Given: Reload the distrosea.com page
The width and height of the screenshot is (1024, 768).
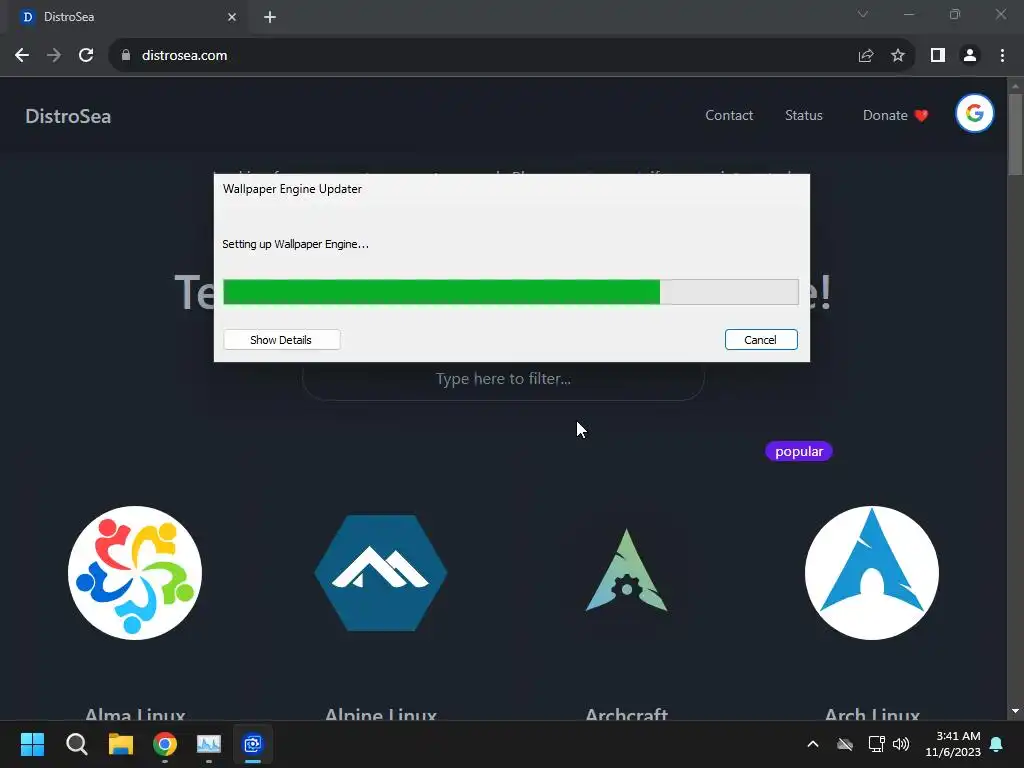Looking at the screenshot, I should 86,56.
